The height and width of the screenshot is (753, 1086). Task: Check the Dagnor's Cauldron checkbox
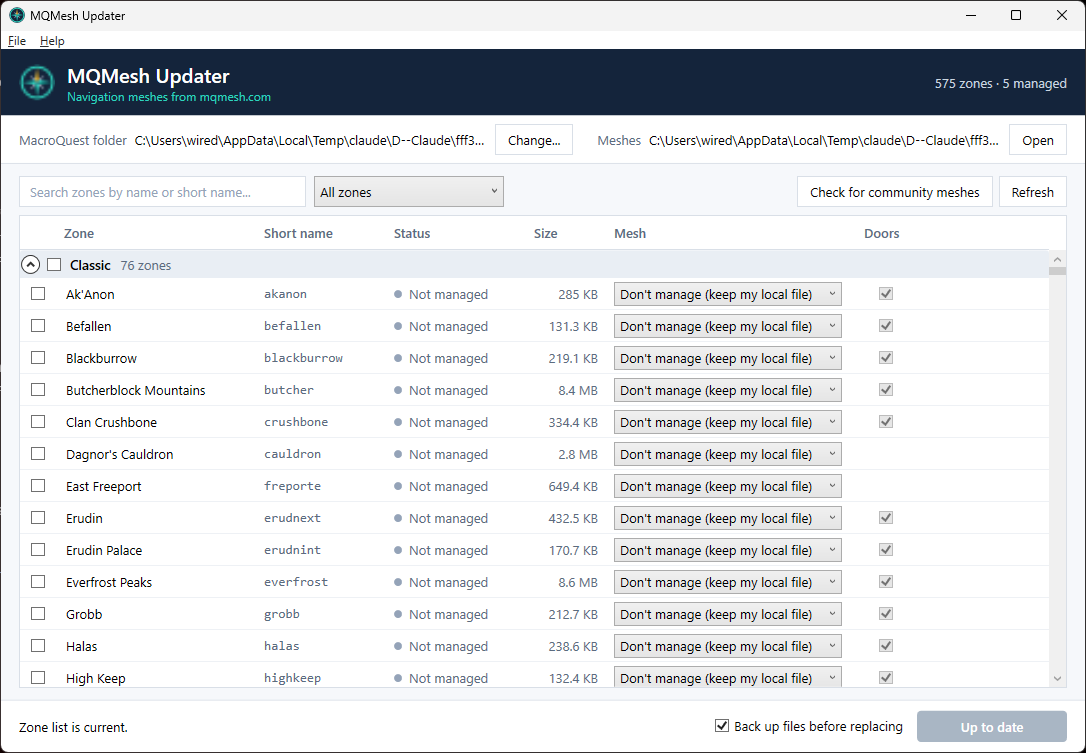38,454
